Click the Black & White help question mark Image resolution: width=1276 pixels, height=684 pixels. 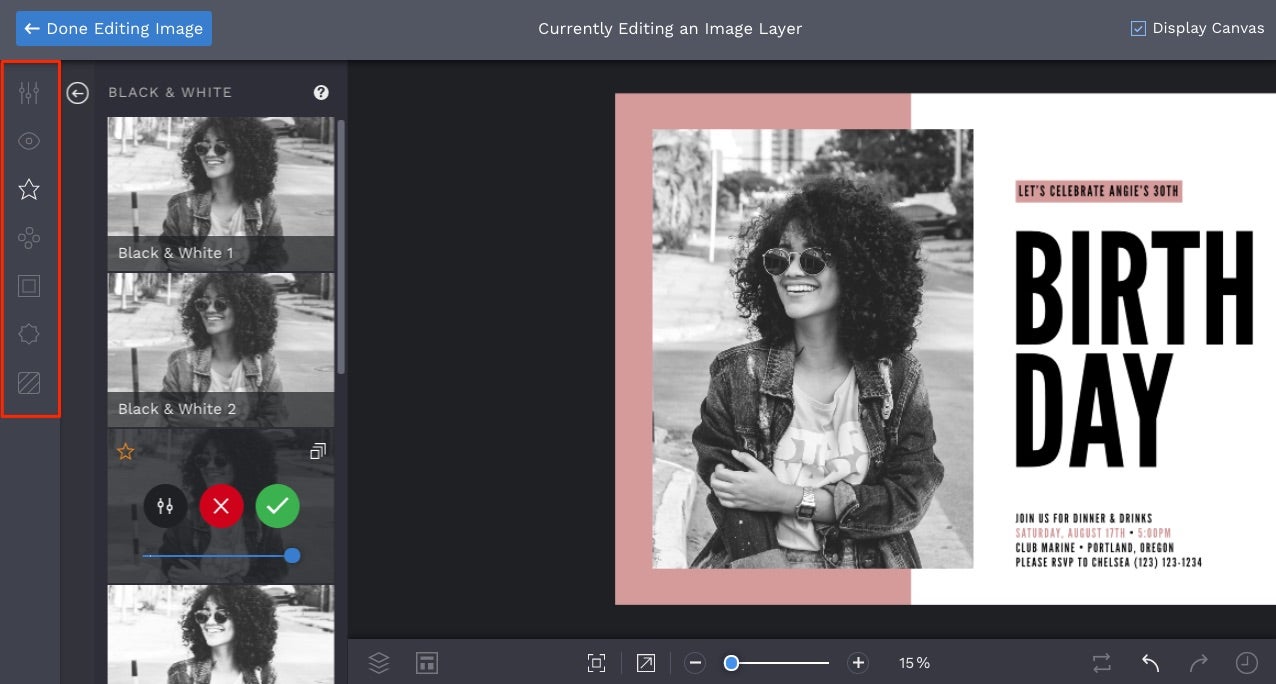[321, 92]
